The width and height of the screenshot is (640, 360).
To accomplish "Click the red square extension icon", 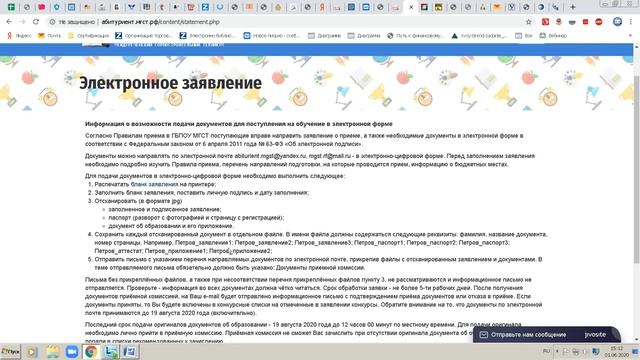I will tap(585, 22).
